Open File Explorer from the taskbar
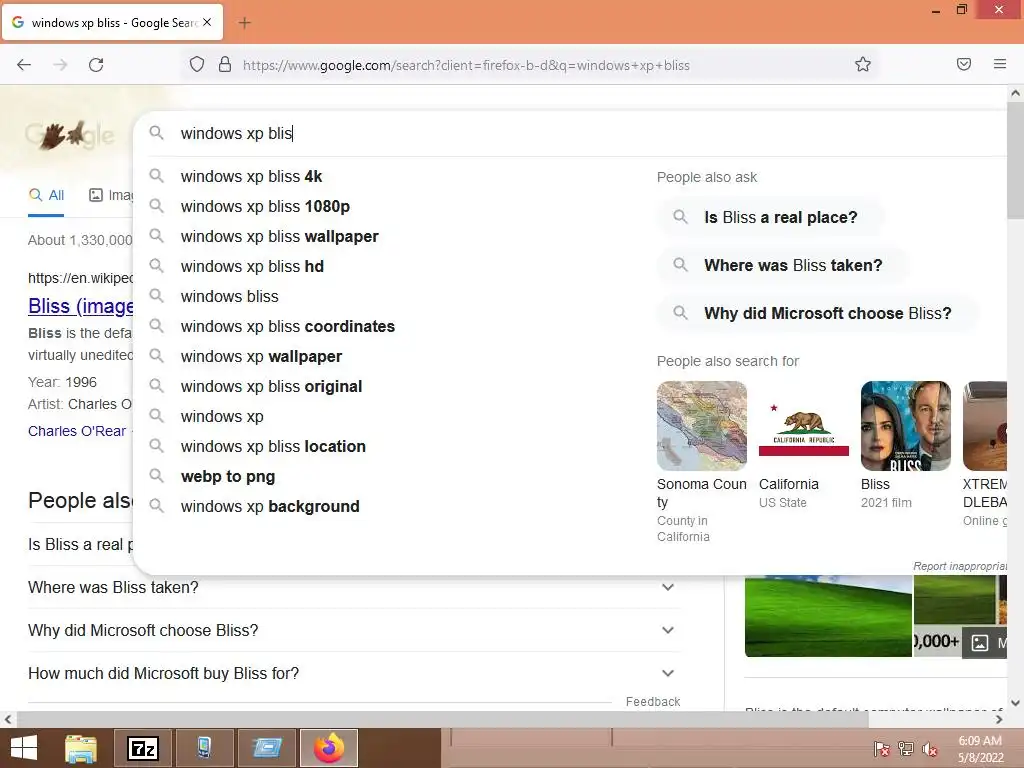 click(81, 748)
